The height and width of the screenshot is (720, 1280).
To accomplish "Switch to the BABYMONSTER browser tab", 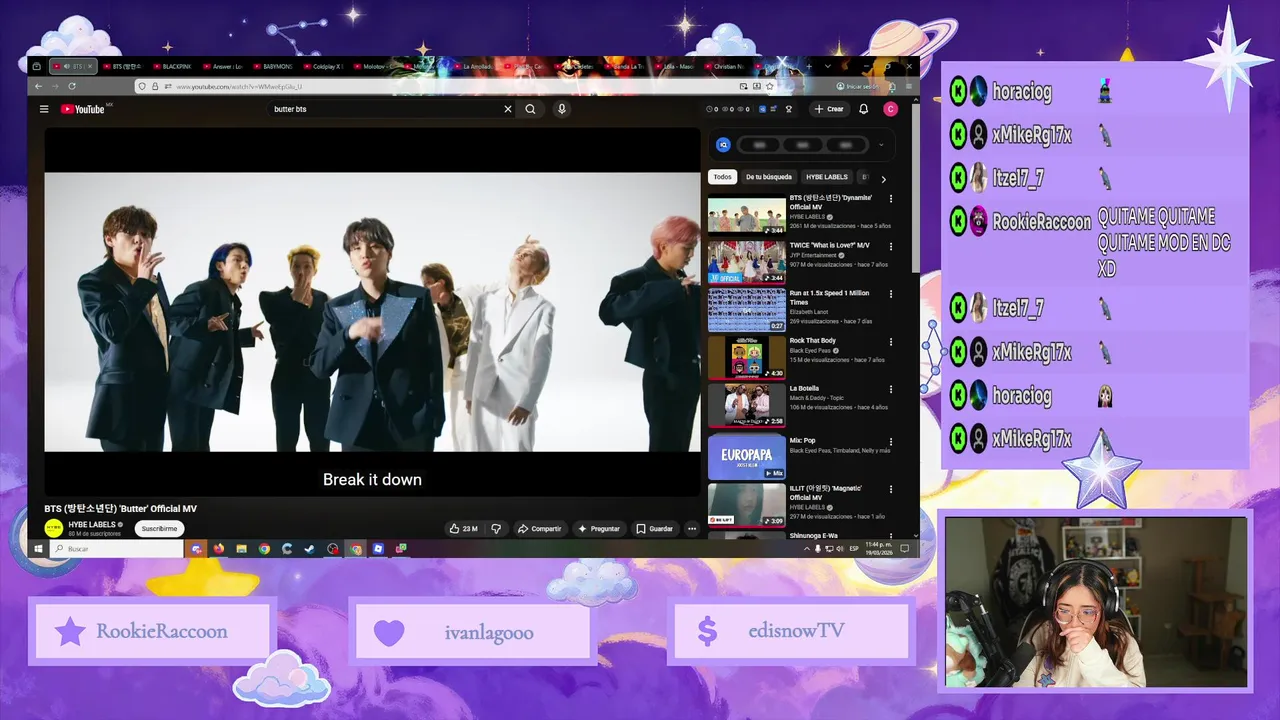I will [274, 66].
